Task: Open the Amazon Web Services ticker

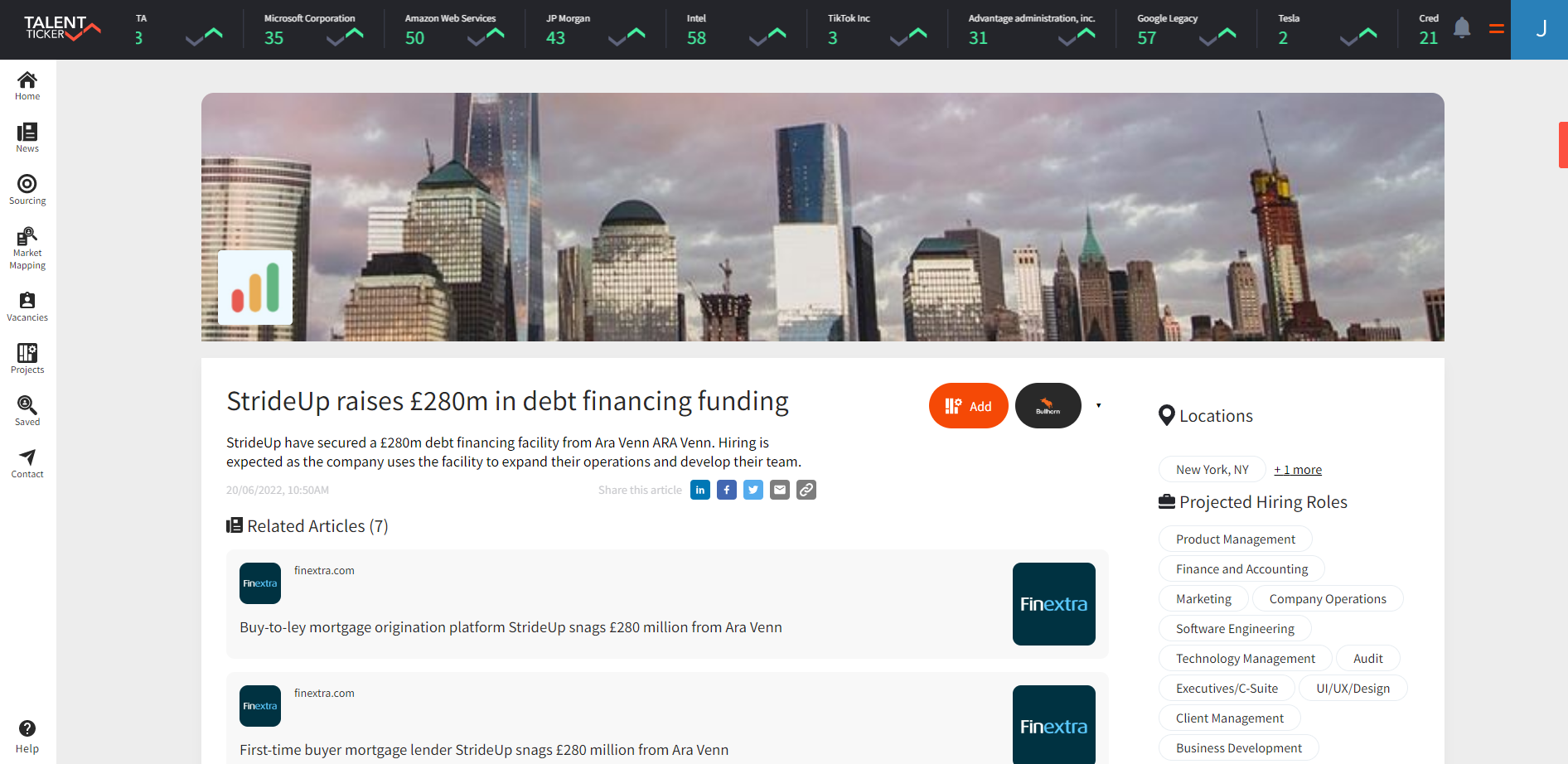Action: tap(454, 30)
